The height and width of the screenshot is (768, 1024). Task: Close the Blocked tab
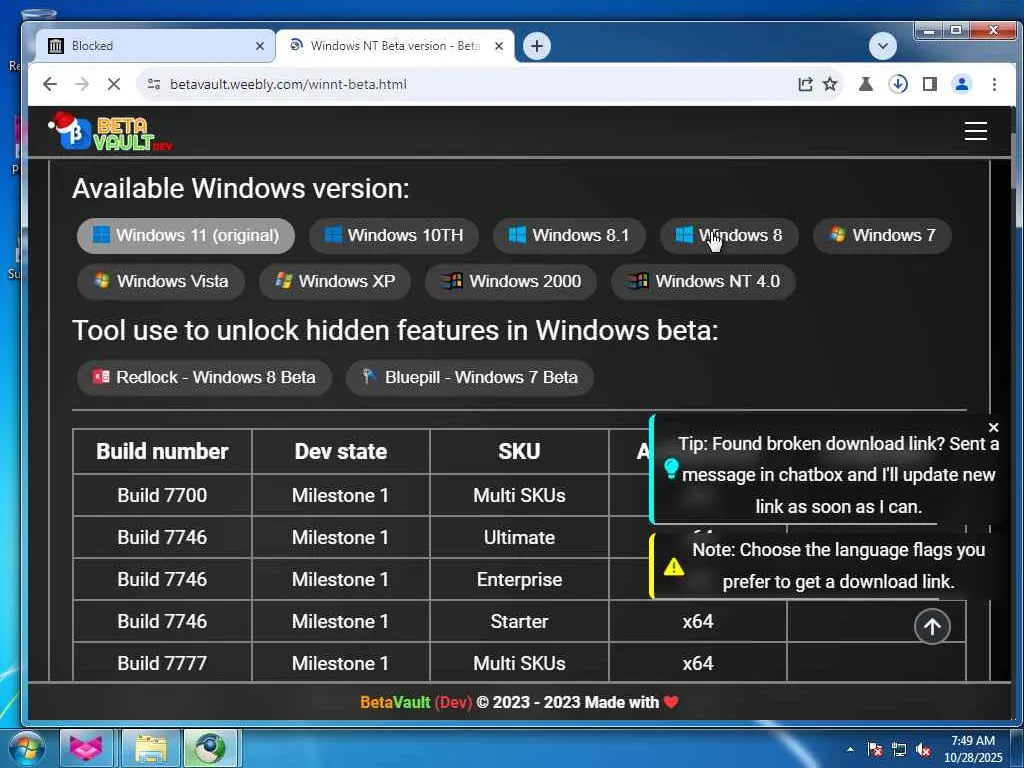[260, 46]
